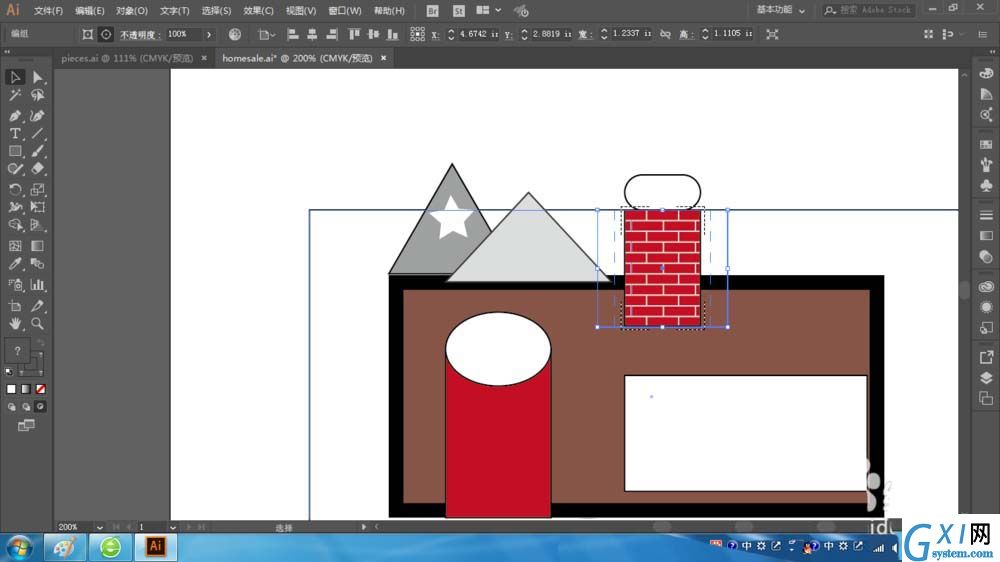Select the Width/Warp tool

(15, 207)
